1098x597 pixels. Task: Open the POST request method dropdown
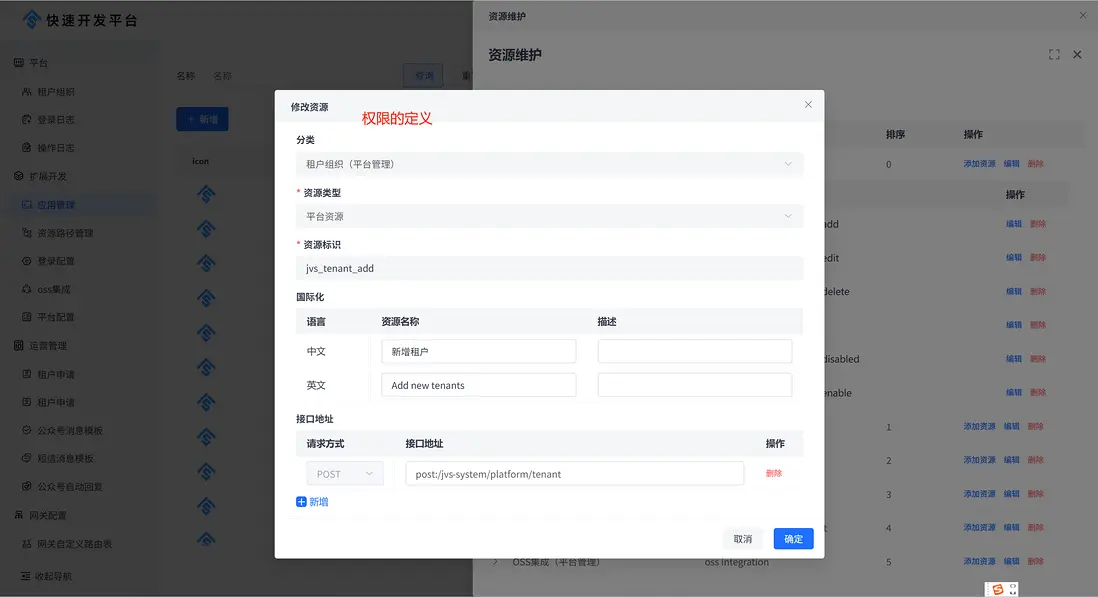[x=344, y=472]
